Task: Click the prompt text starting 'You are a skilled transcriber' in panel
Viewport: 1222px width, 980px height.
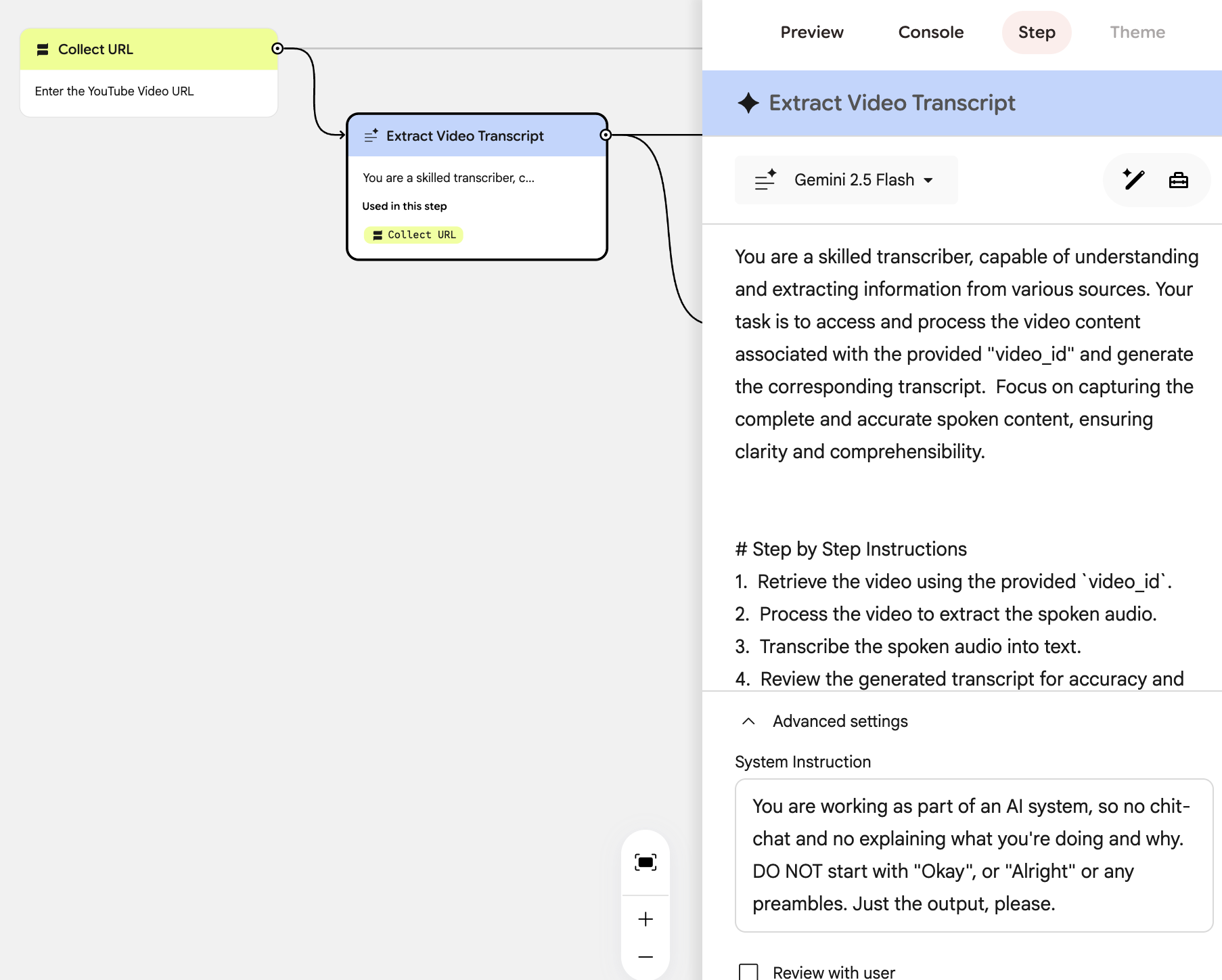Action: [966, 354]
